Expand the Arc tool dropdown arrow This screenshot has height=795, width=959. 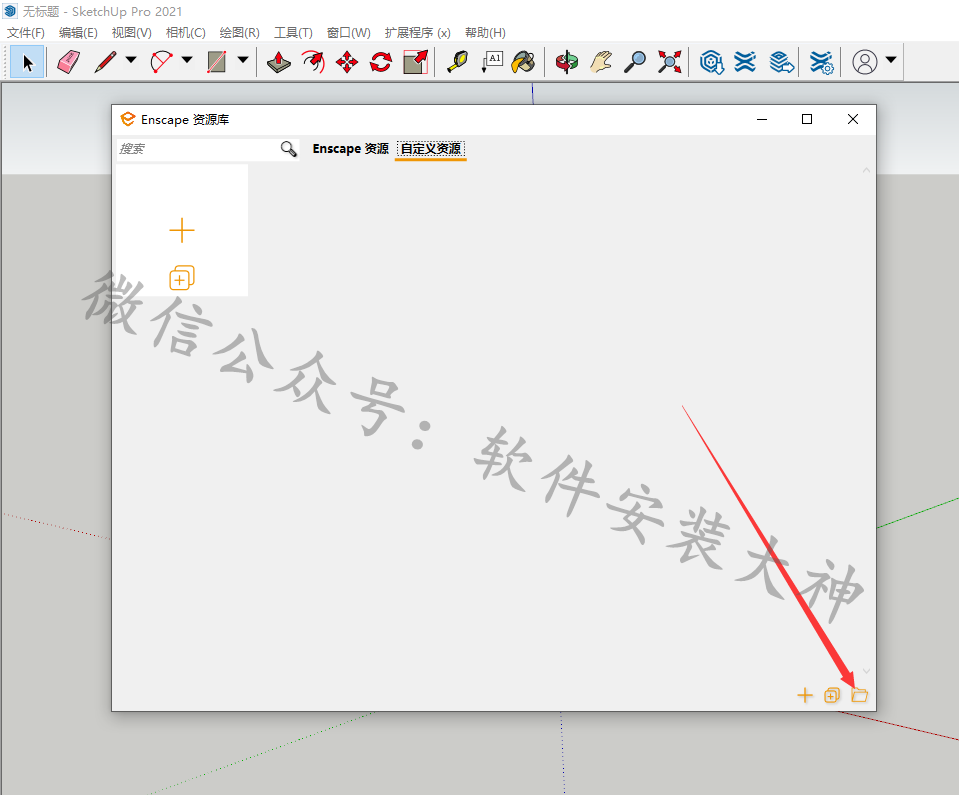[187, 60]
